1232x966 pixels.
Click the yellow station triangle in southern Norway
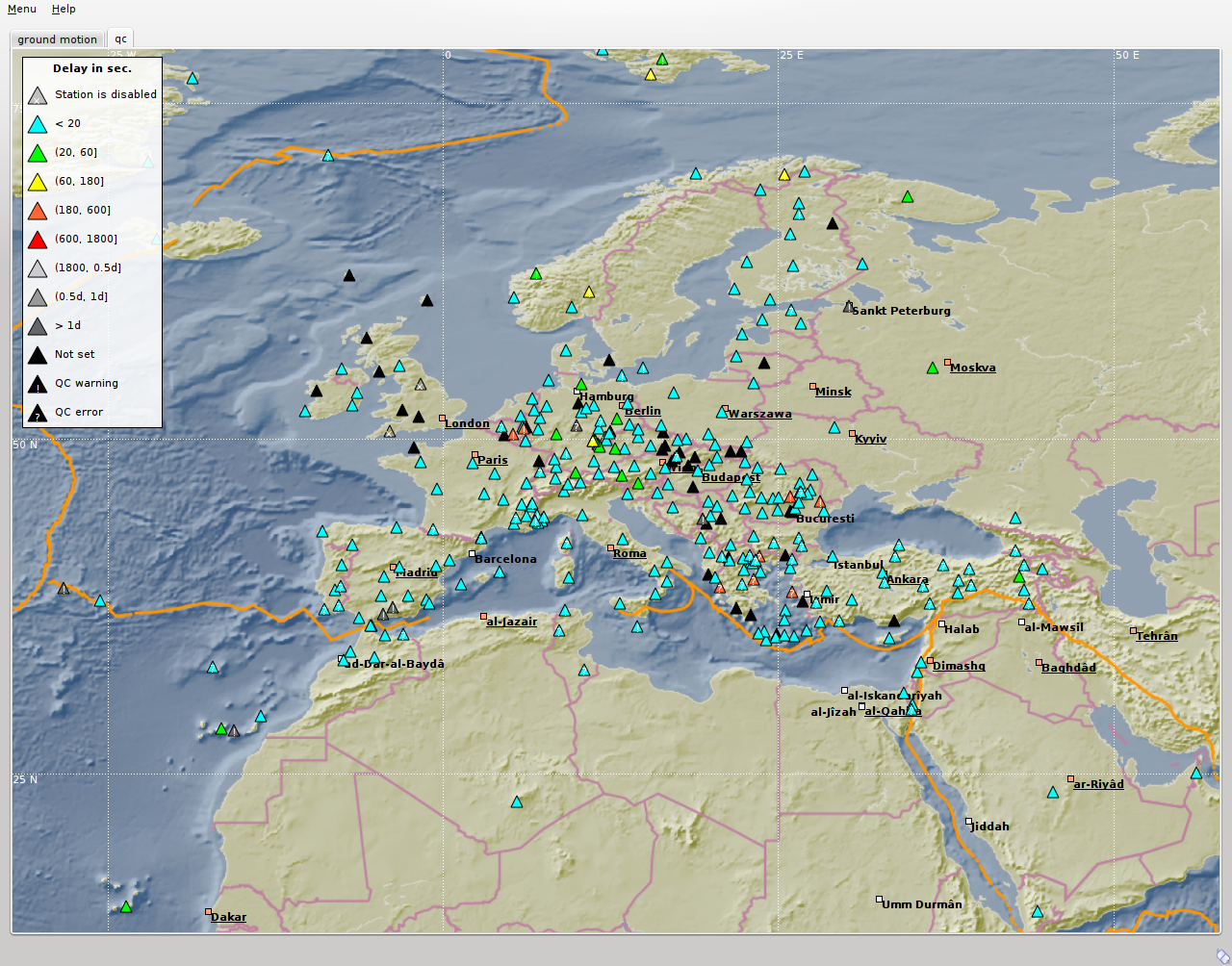(589, 292)
